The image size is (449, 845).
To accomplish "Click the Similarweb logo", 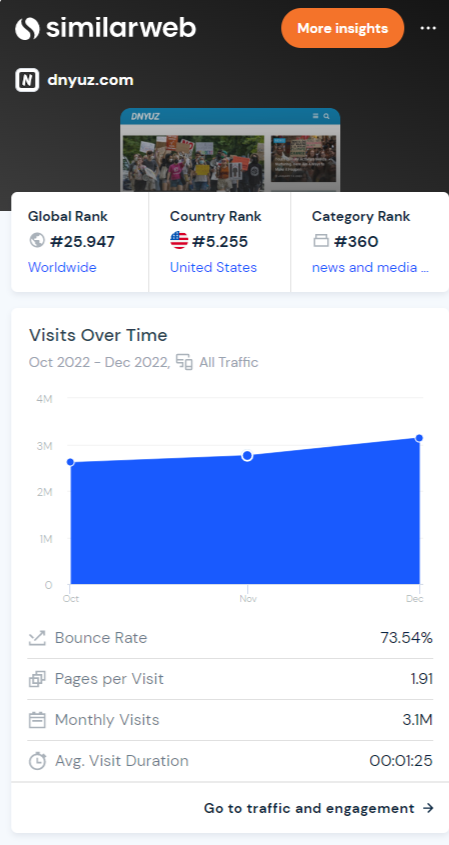I will coord(106,28).
